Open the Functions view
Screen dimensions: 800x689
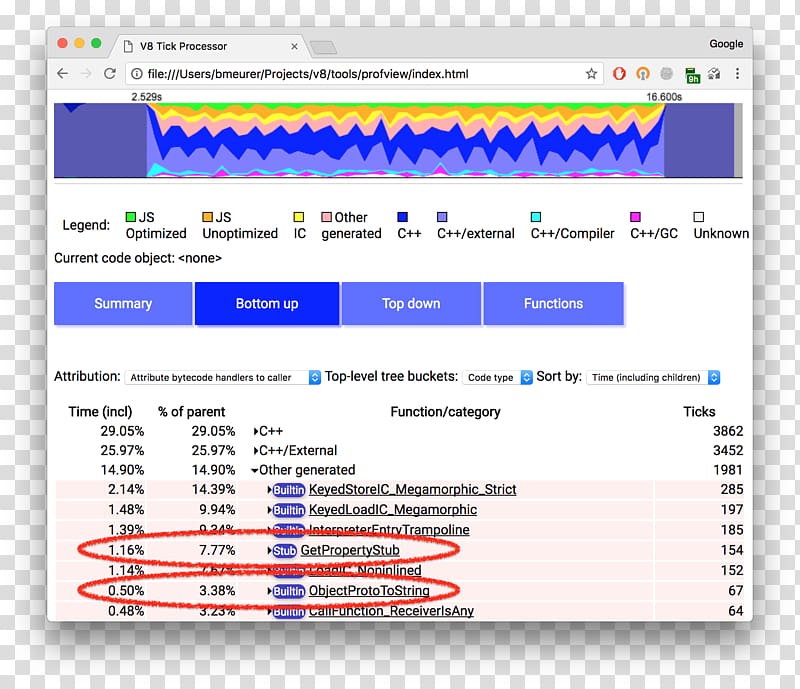(553, 304)
